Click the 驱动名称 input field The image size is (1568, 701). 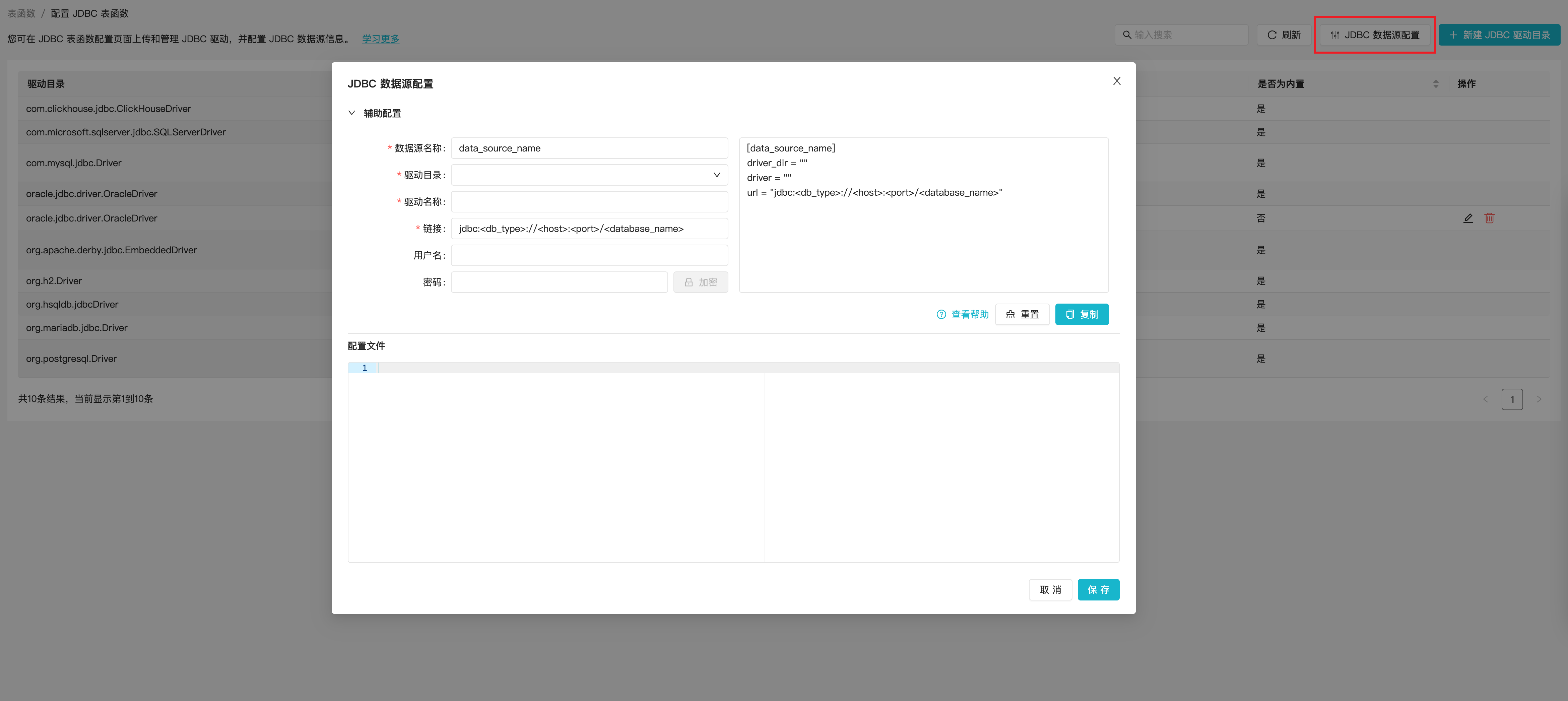tap(589, 202)
